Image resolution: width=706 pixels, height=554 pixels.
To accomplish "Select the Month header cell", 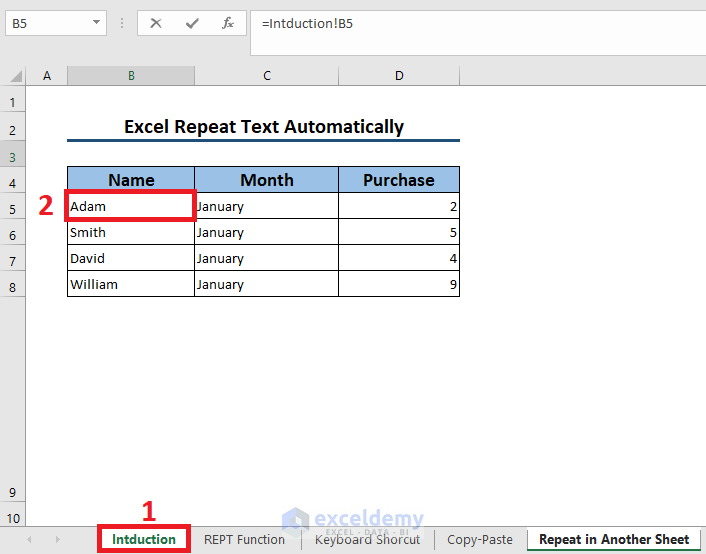I will pyautogui.click(x=267, y=180).
